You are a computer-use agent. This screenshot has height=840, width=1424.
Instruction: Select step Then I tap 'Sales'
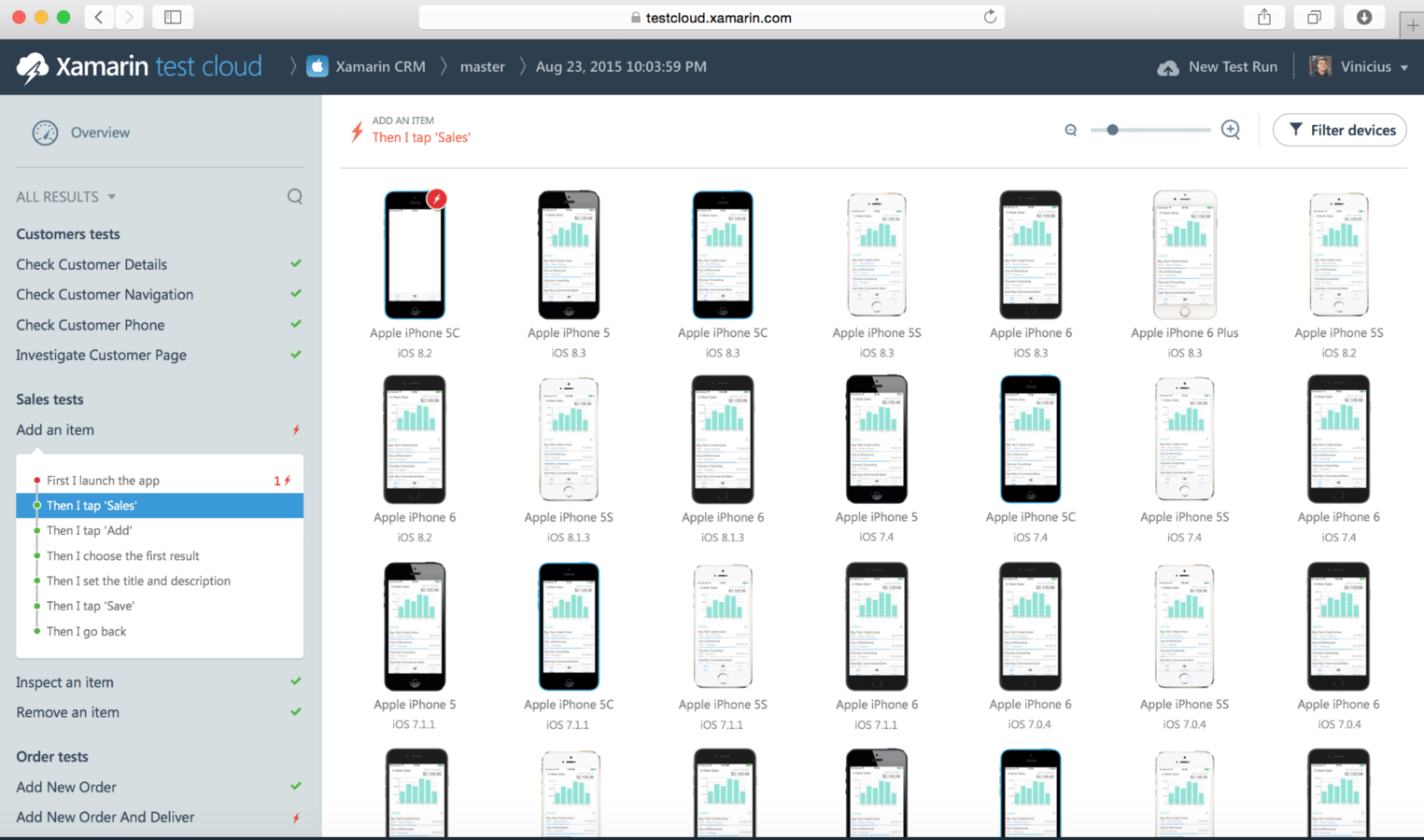160,505
